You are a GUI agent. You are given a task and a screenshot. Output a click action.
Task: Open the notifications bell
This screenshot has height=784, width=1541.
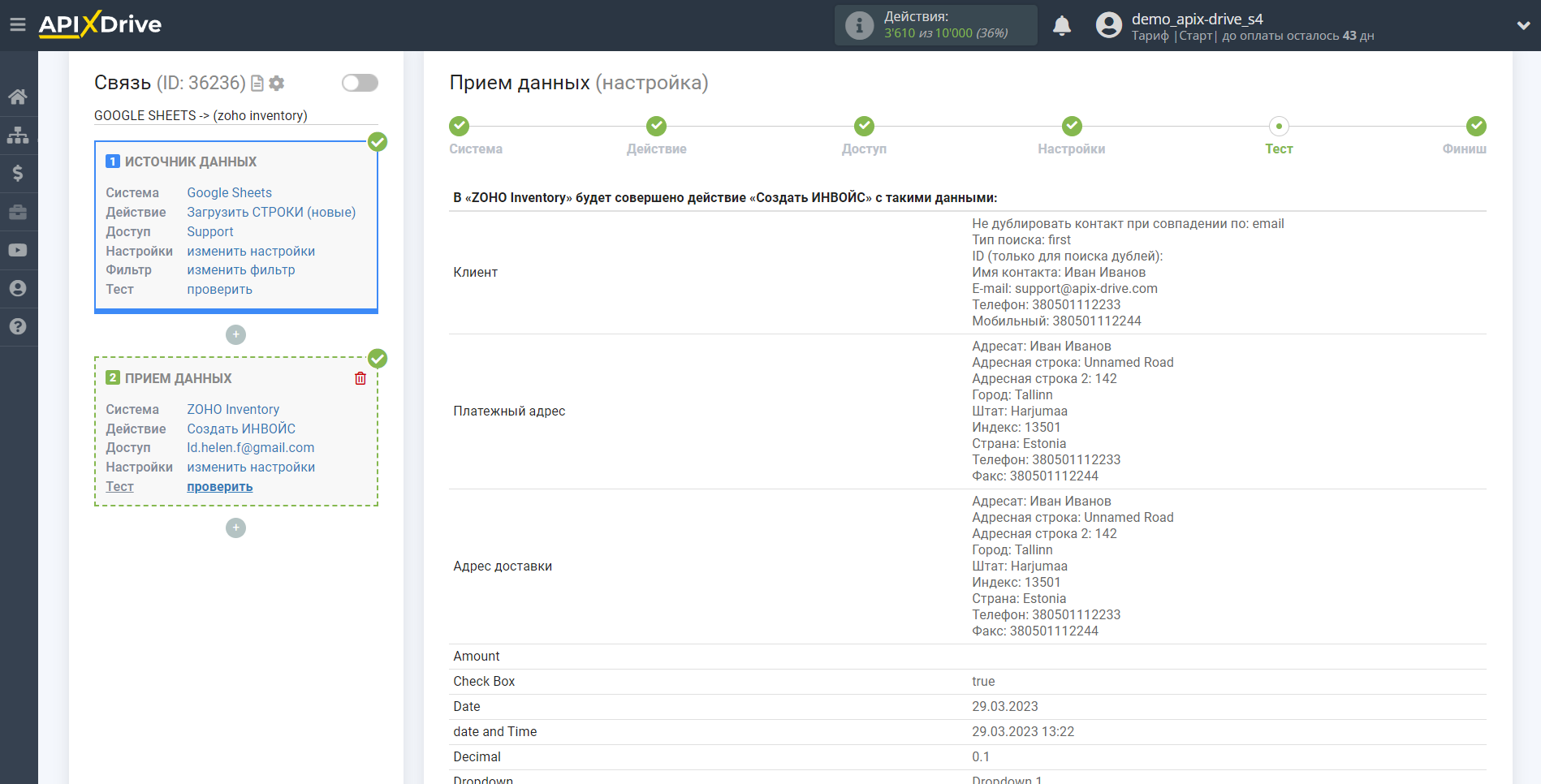pos(1062,25)
